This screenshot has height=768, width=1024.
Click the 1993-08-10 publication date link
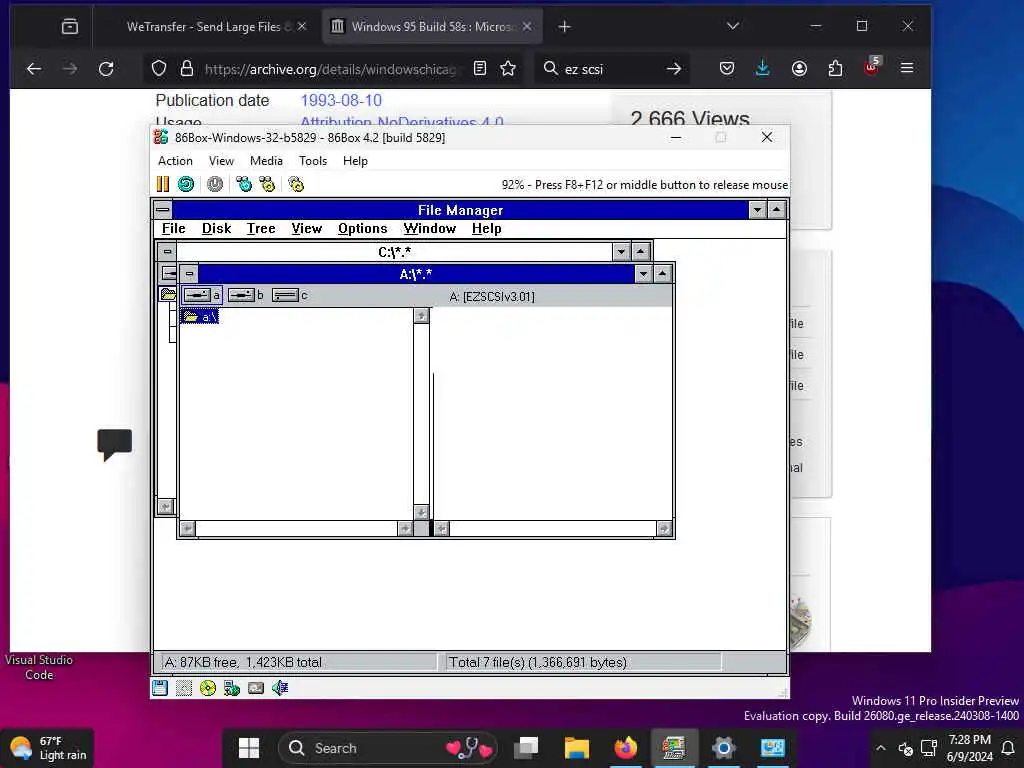point(341,101)
